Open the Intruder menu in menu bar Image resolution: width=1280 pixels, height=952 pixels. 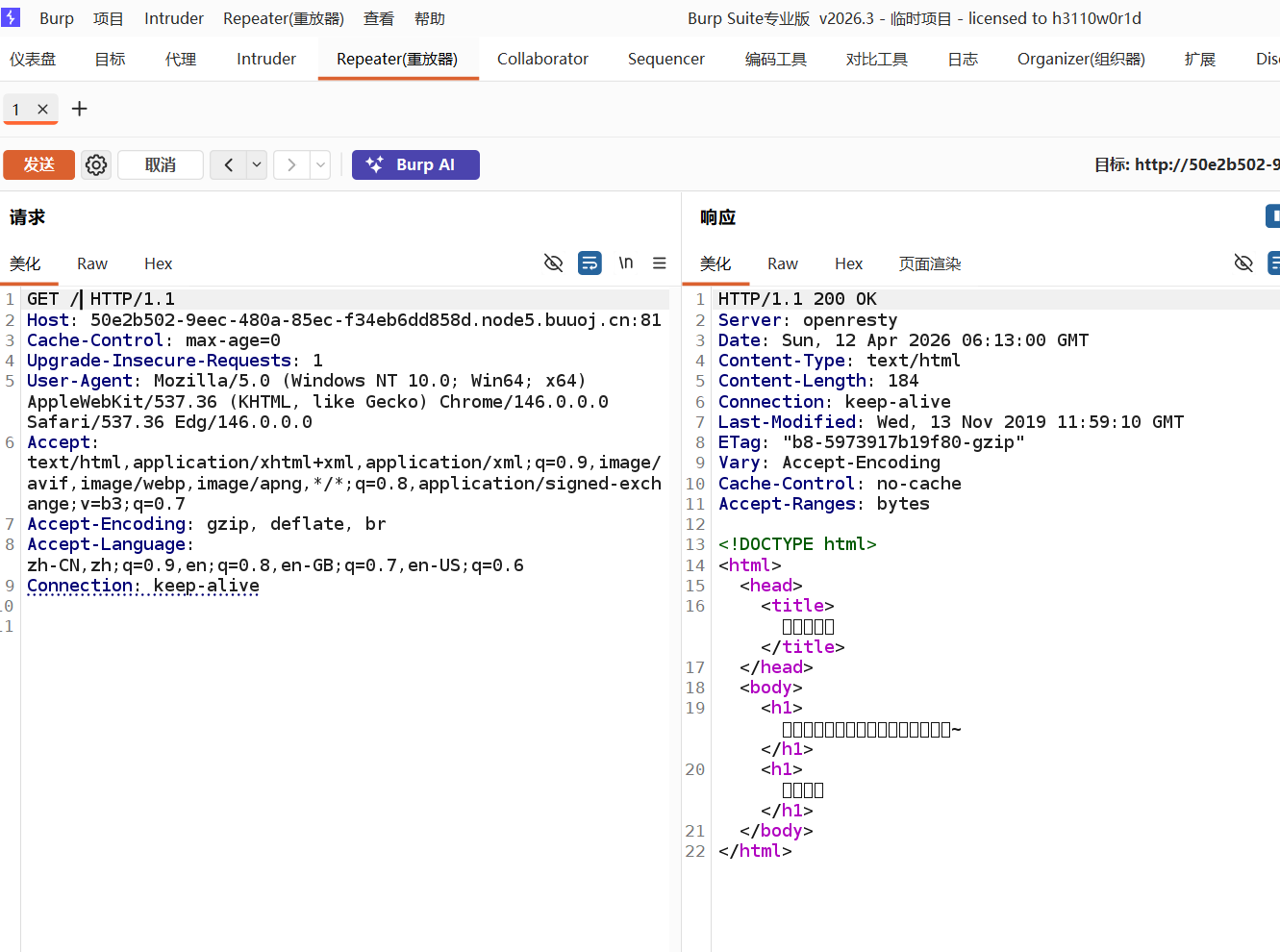[x=174, y=18]
